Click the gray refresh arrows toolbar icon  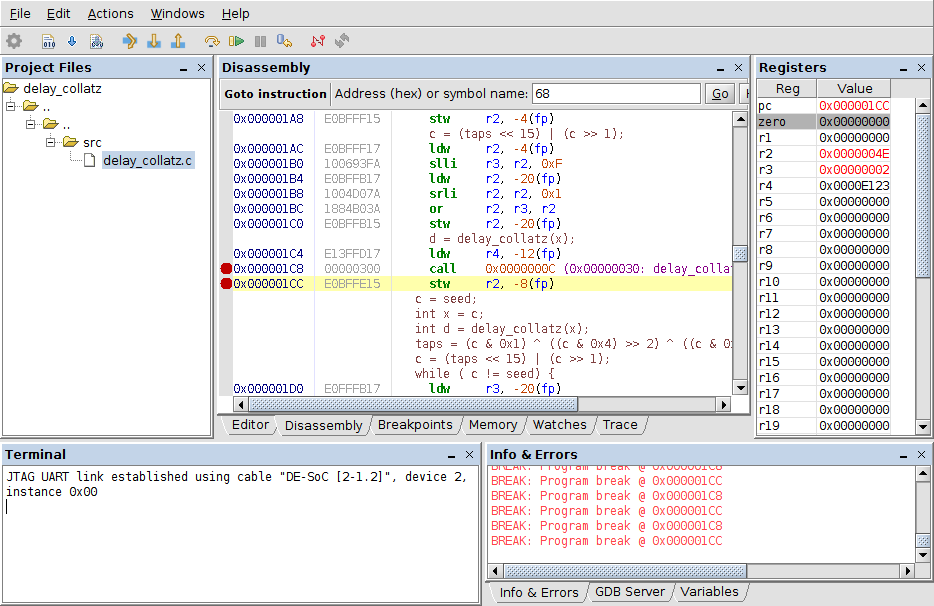(x=342, y=41)
